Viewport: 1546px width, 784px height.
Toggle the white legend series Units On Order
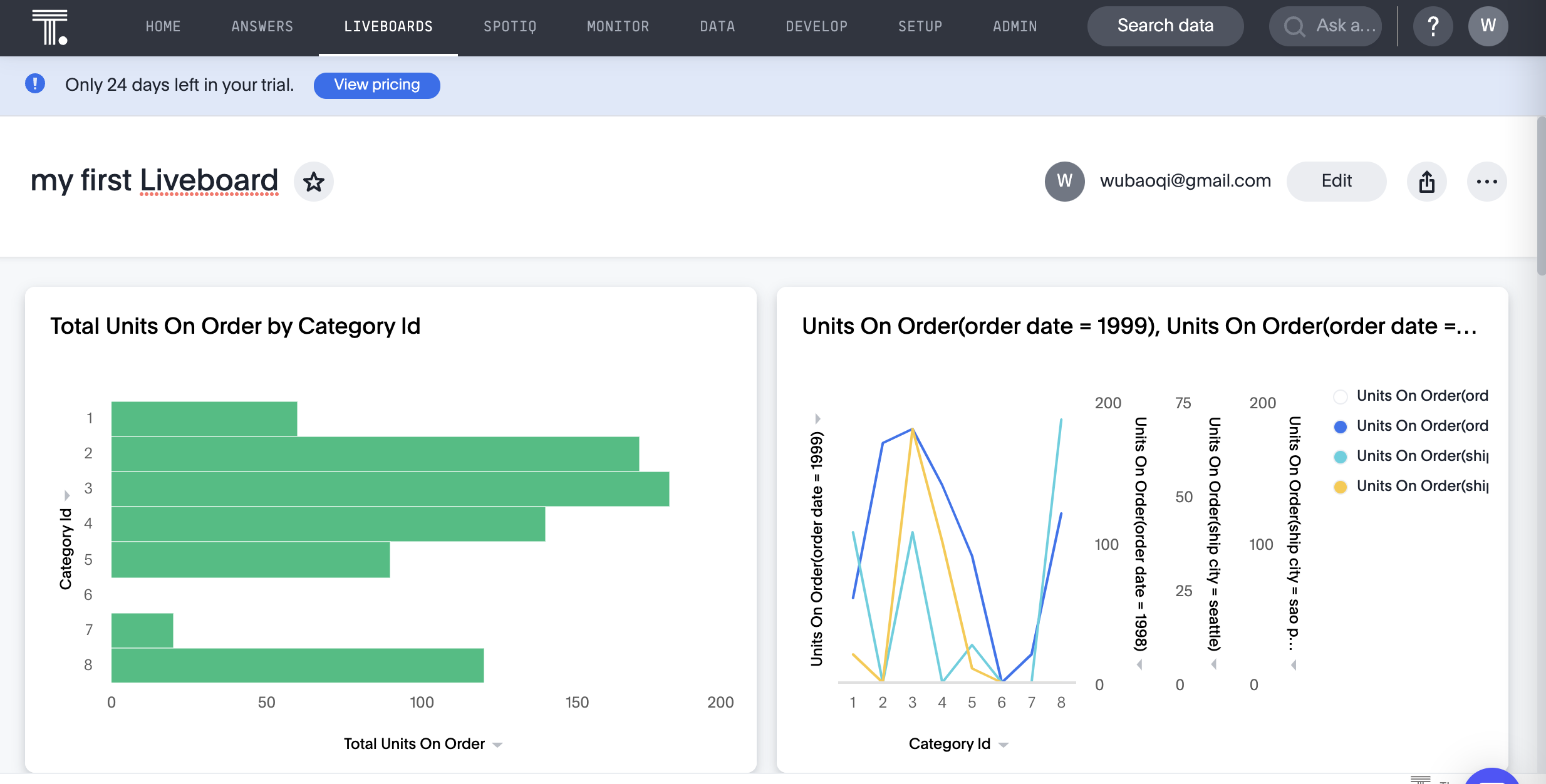[x=1411, y=396]
